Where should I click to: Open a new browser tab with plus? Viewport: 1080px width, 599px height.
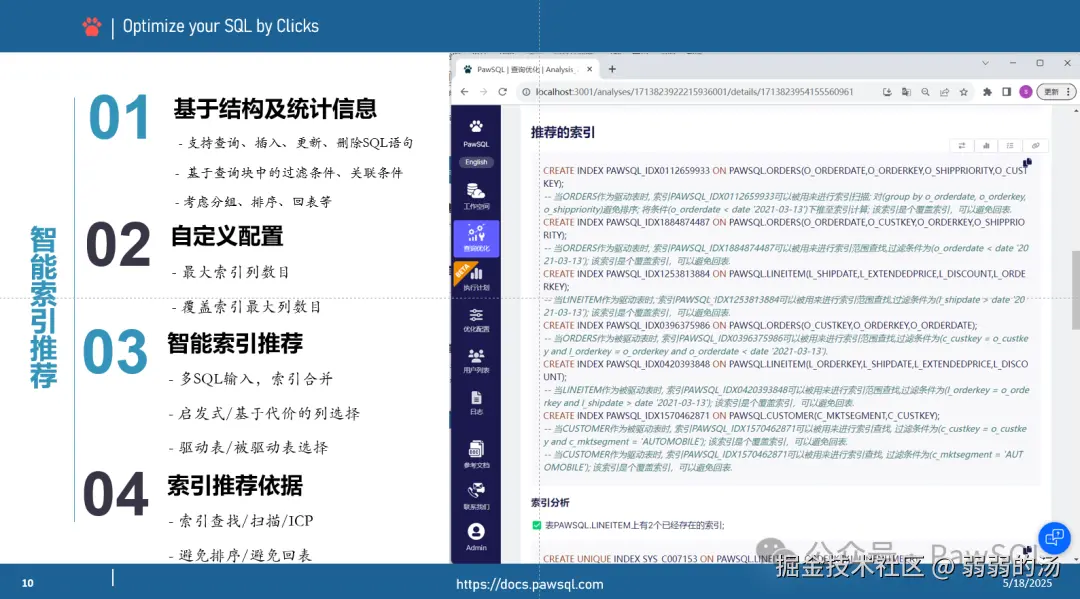pos(612,69)
